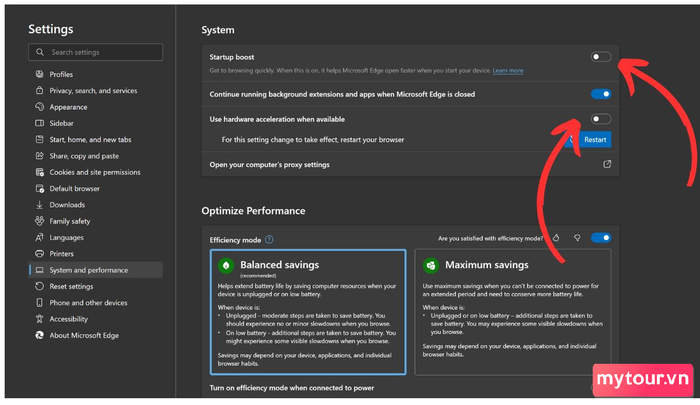Click the Appearance icon in sidebar
The height and width of the screenshot is (405, 700).
39,107
